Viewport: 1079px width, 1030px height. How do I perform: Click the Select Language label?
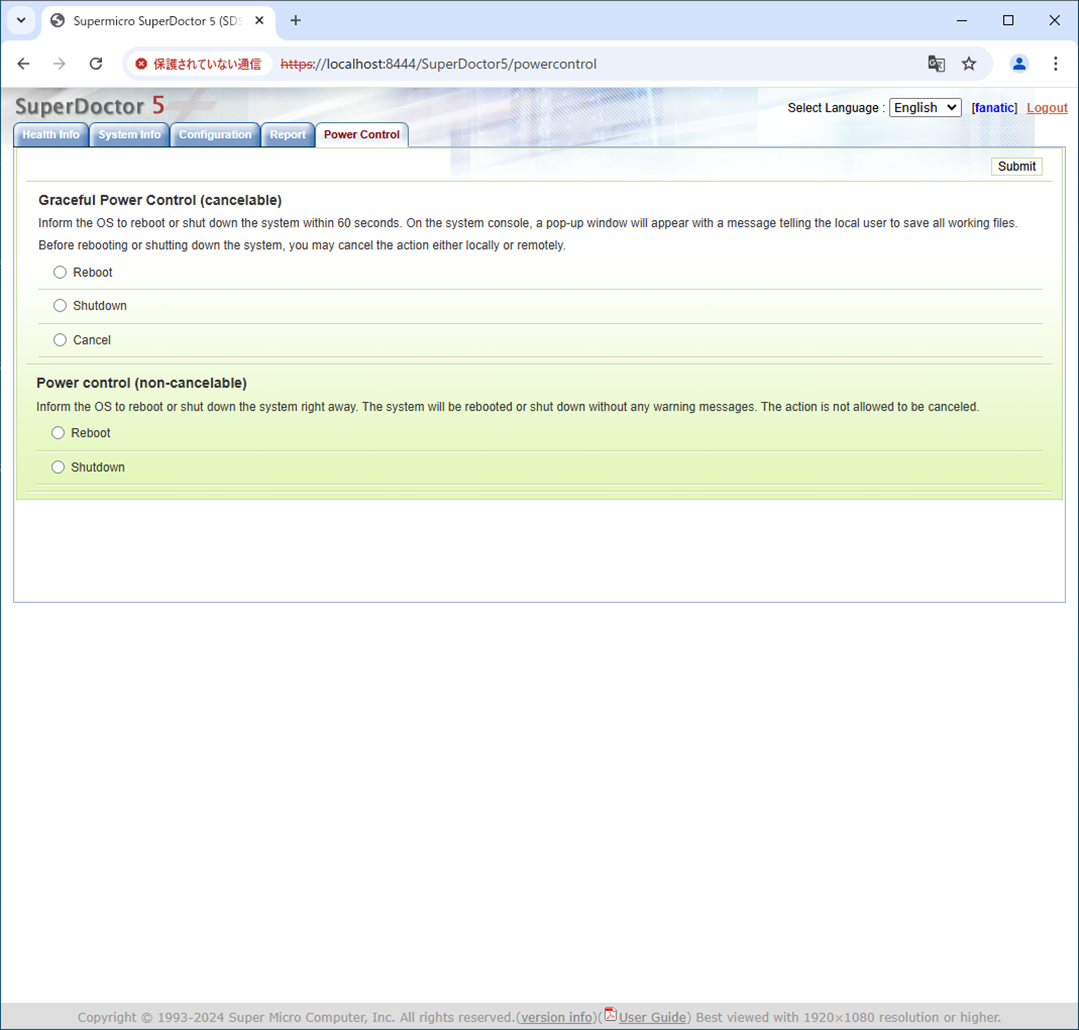point(836,108)
